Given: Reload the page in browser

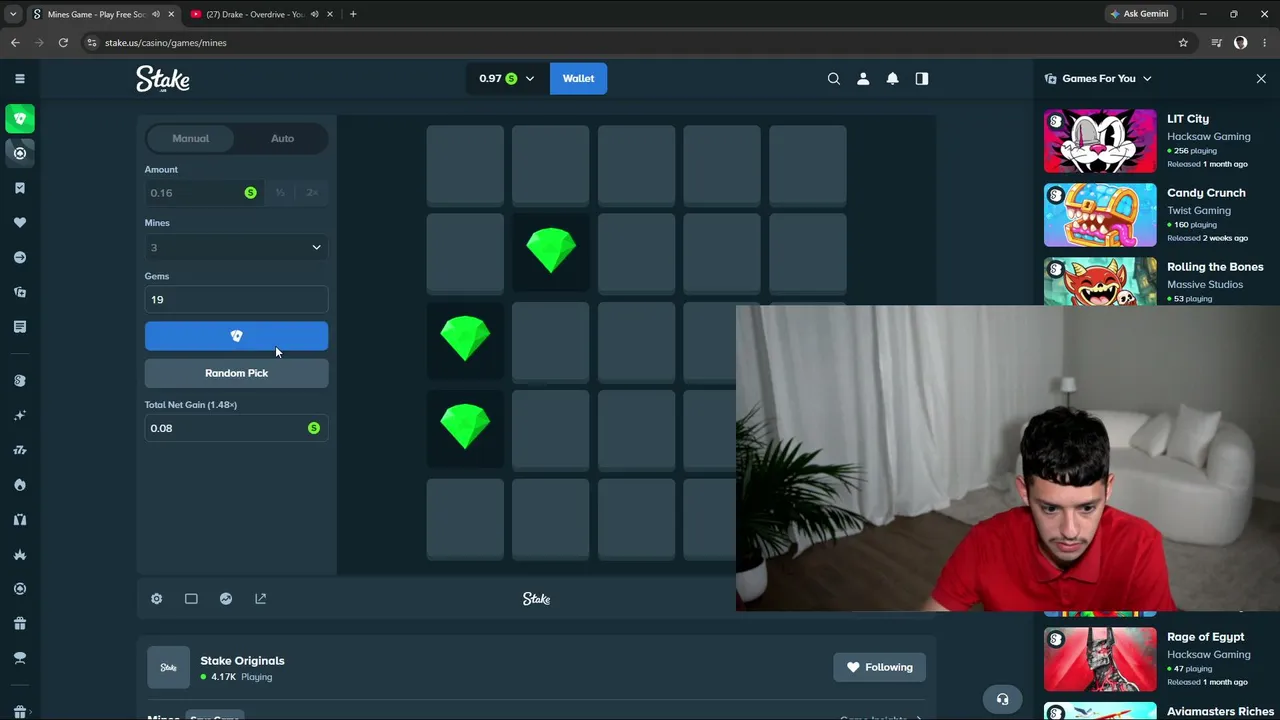Looking at the screenshot, I should pyautogui.click(x=63, y=43).
